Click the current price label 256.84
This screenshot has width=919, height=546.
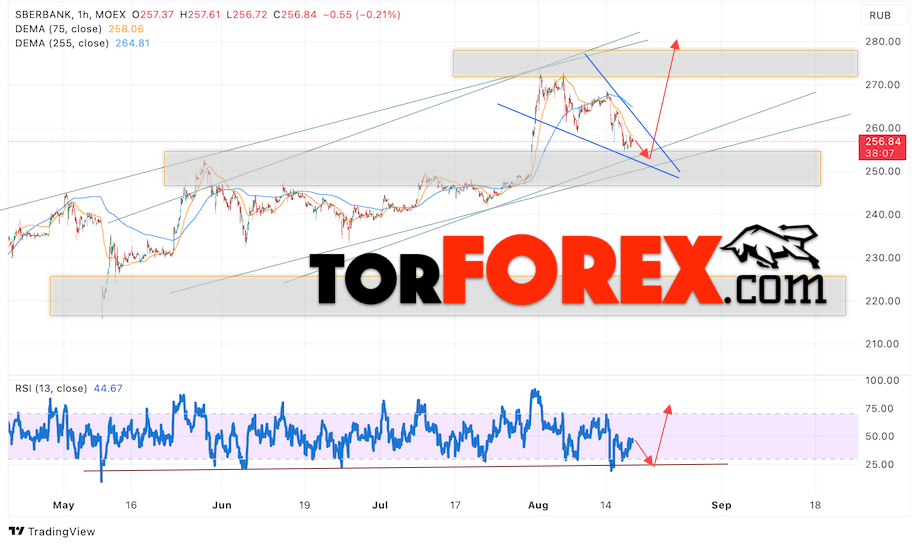tap(883, 141)
